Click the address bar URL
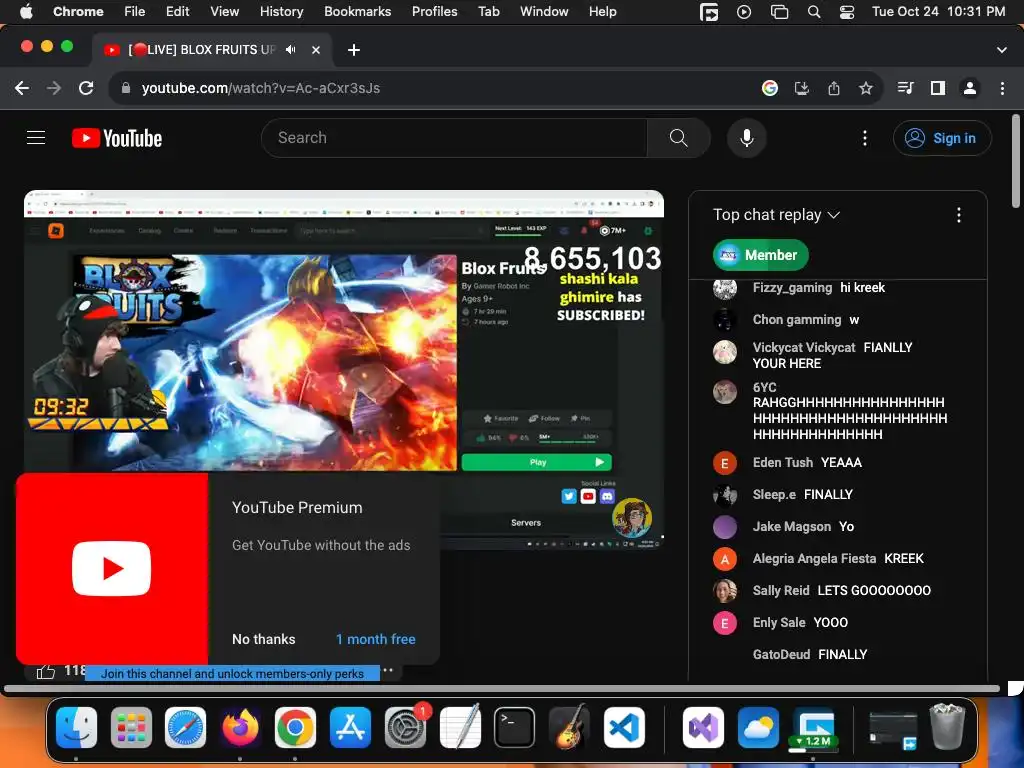The image size is (1024, 768). click(x=261, y=88)
